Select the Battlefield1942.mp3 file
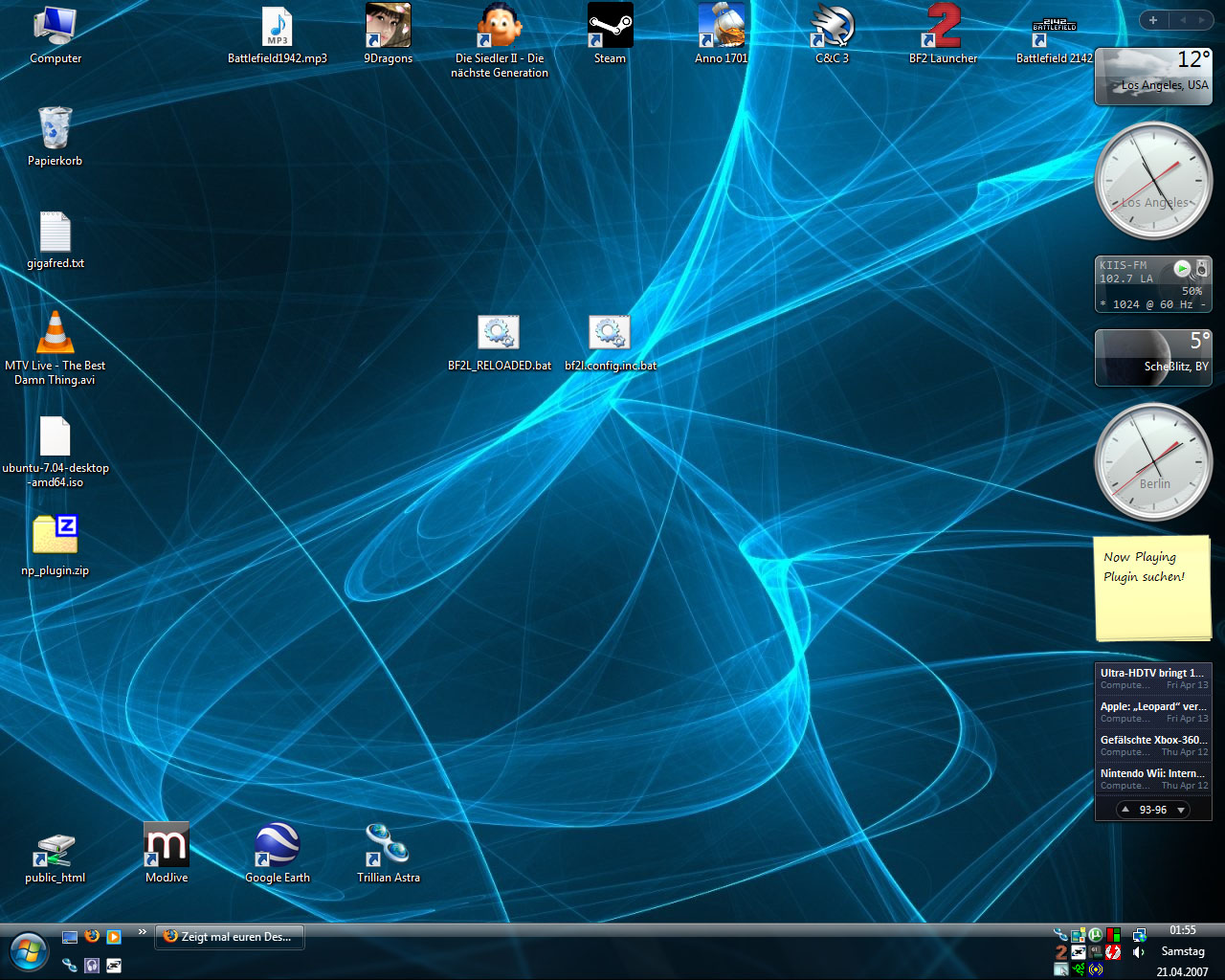 click(278, 35)
